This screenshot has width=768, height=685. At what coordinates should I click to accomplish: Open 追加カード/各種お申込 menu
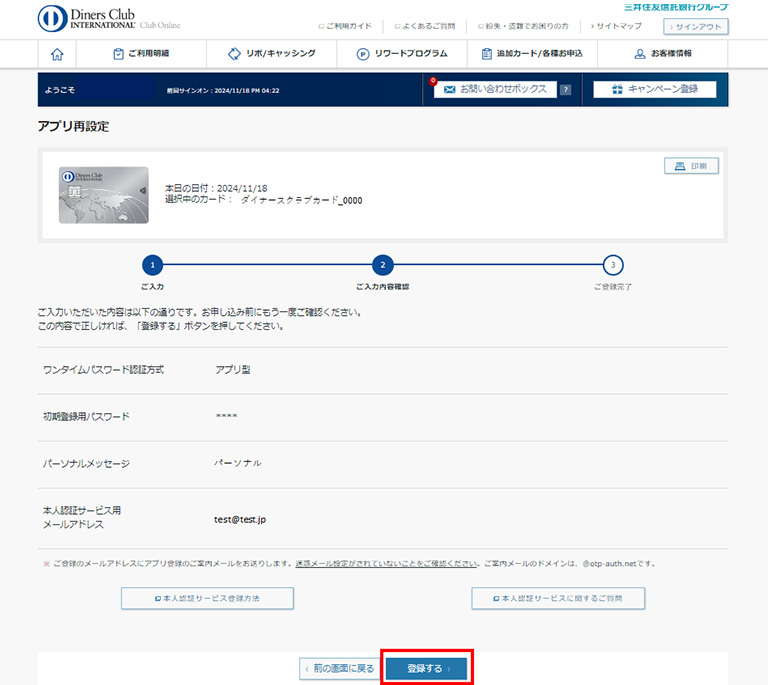tap(532, 54)
